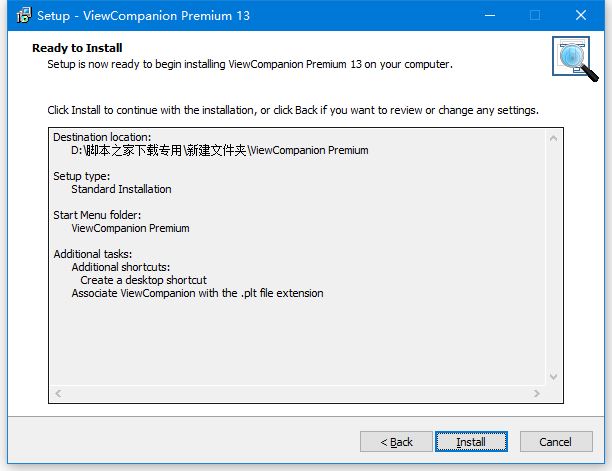Screen dimensions: 612x471
Task: Click the setup installer icon in title bar
Action: coord(24,15)
